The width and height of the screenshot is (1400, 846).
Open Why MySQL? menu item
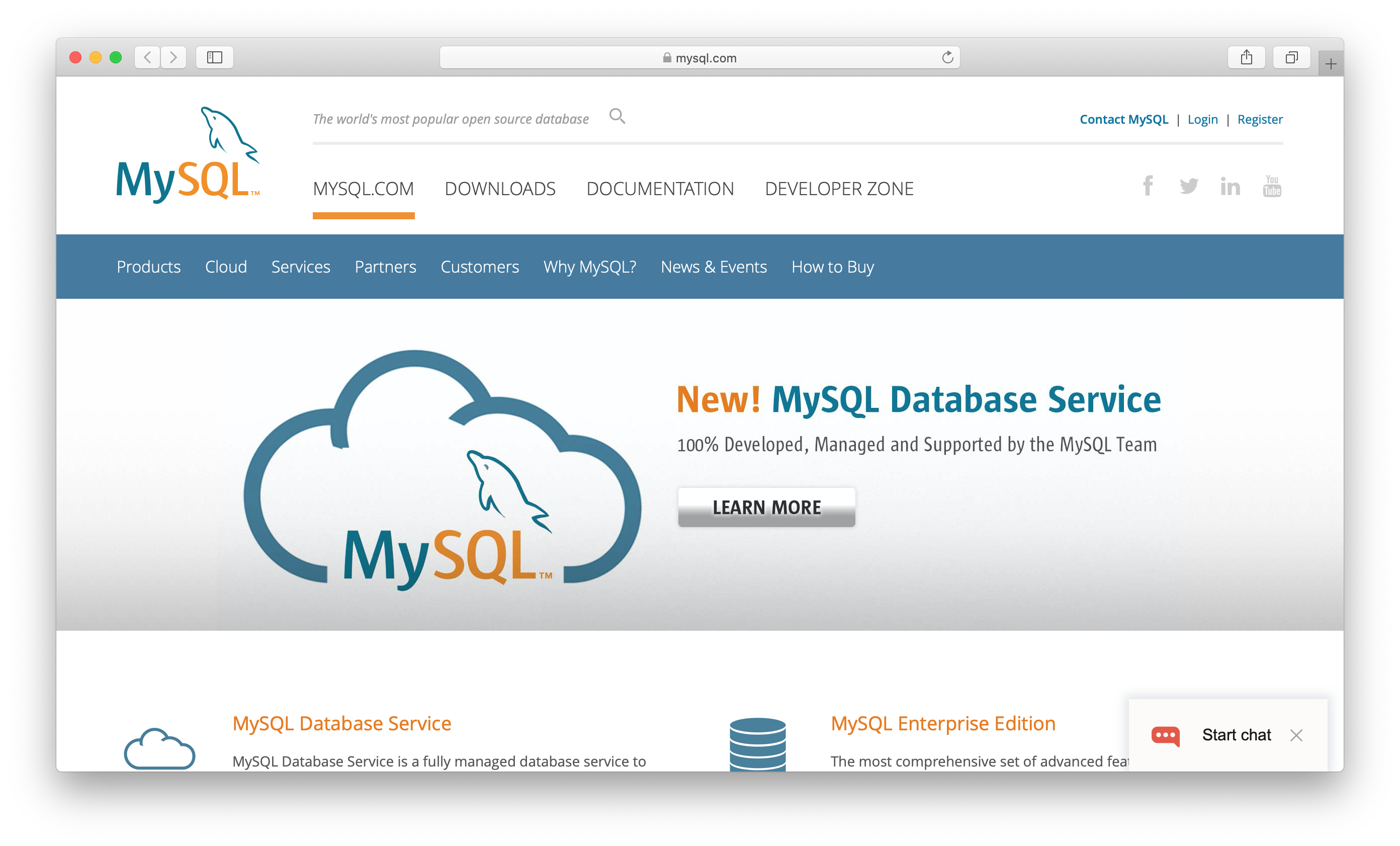[x=589, y=267]
